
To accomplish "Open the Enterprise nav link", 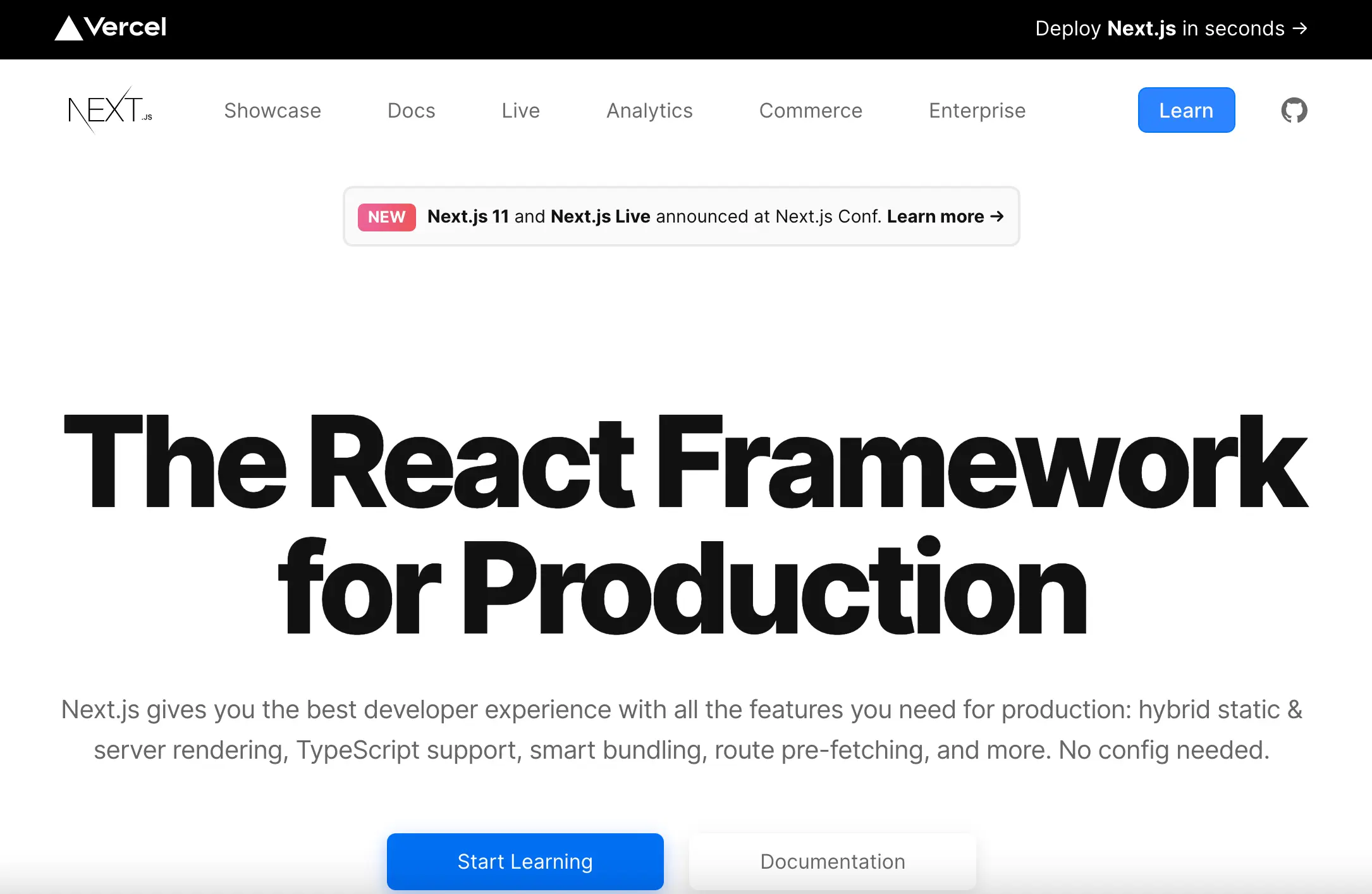I will coord(977,110).
